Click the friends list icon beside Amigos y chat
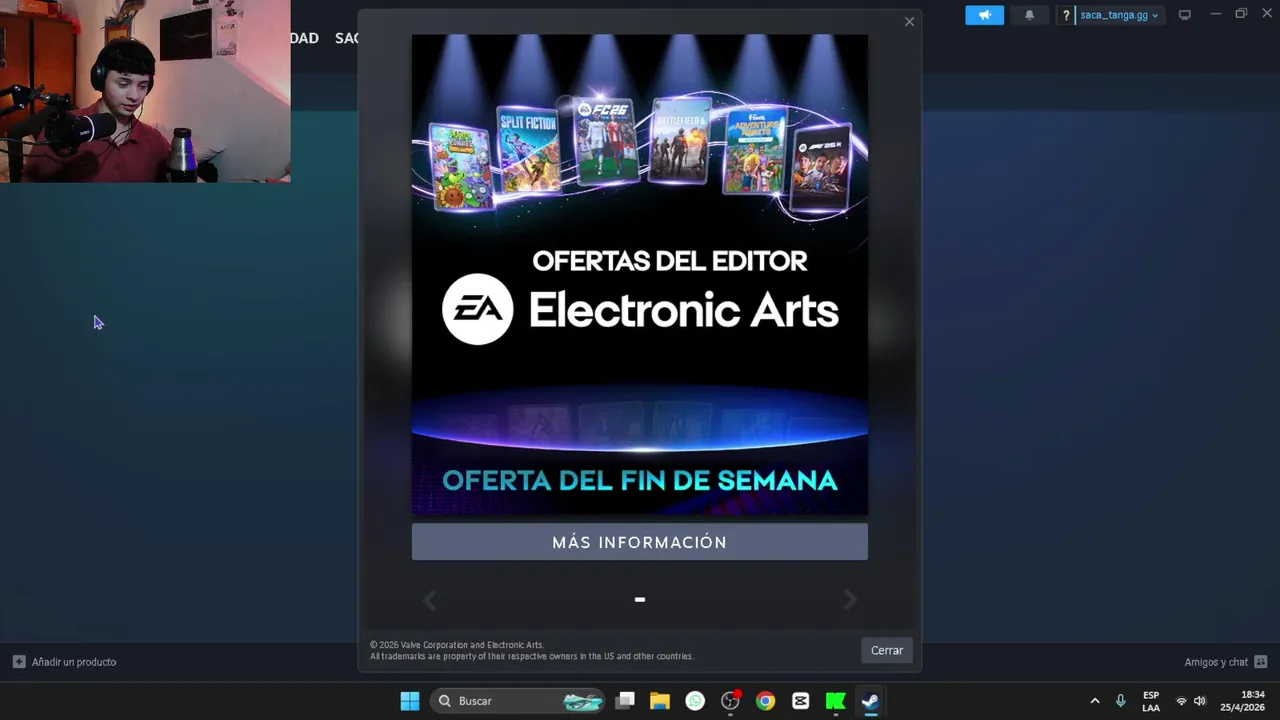 point(1260,662)
